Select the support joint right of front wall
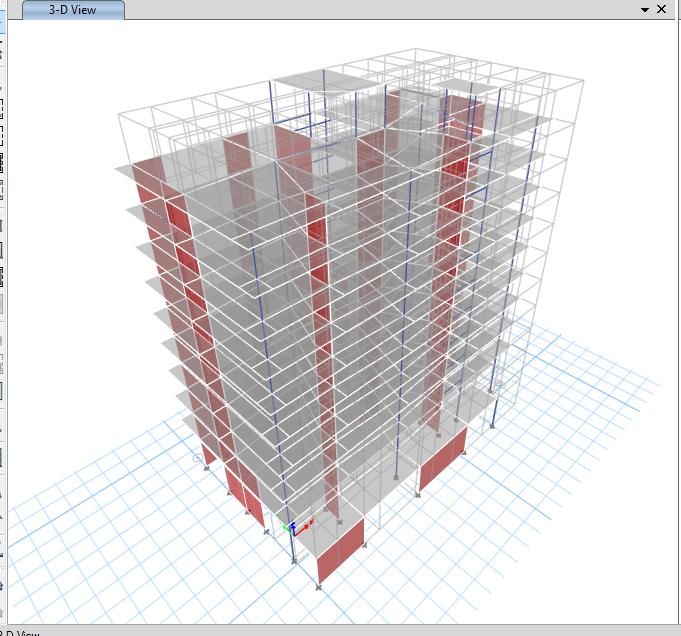Screen dimensions: 681x636 click(x=363, y=545)
